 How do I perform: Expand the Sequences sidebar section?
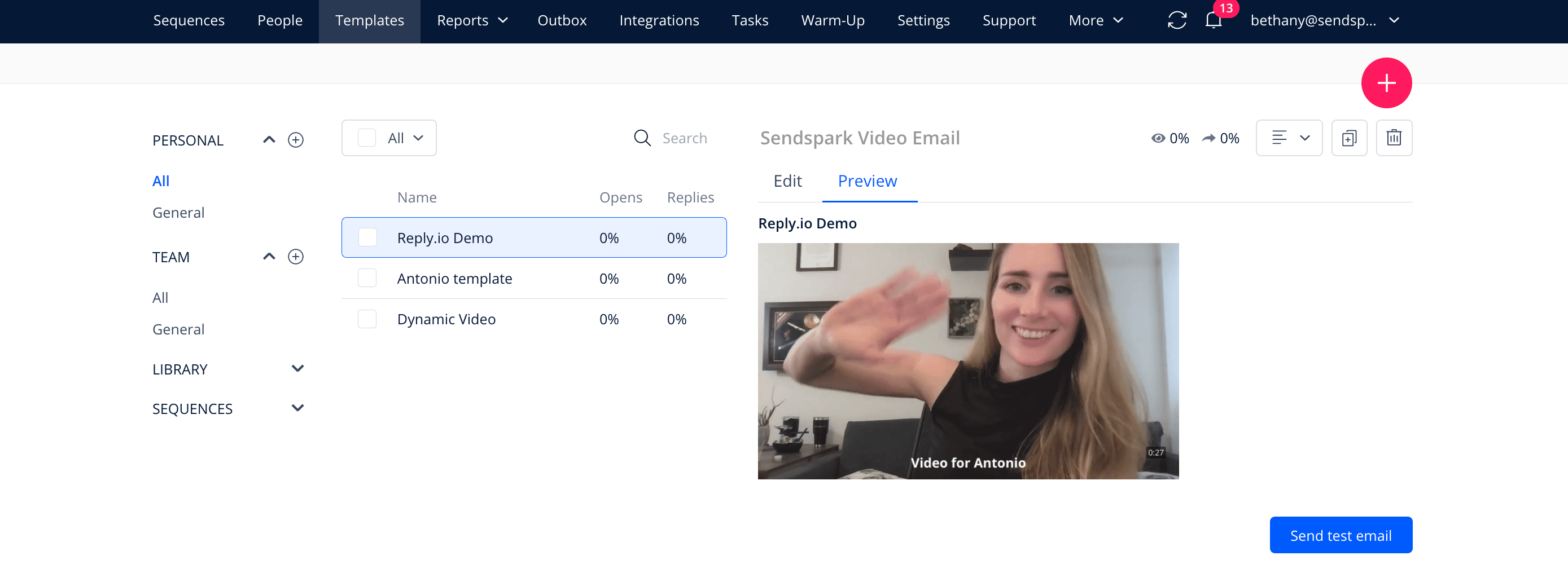point(297,408)
